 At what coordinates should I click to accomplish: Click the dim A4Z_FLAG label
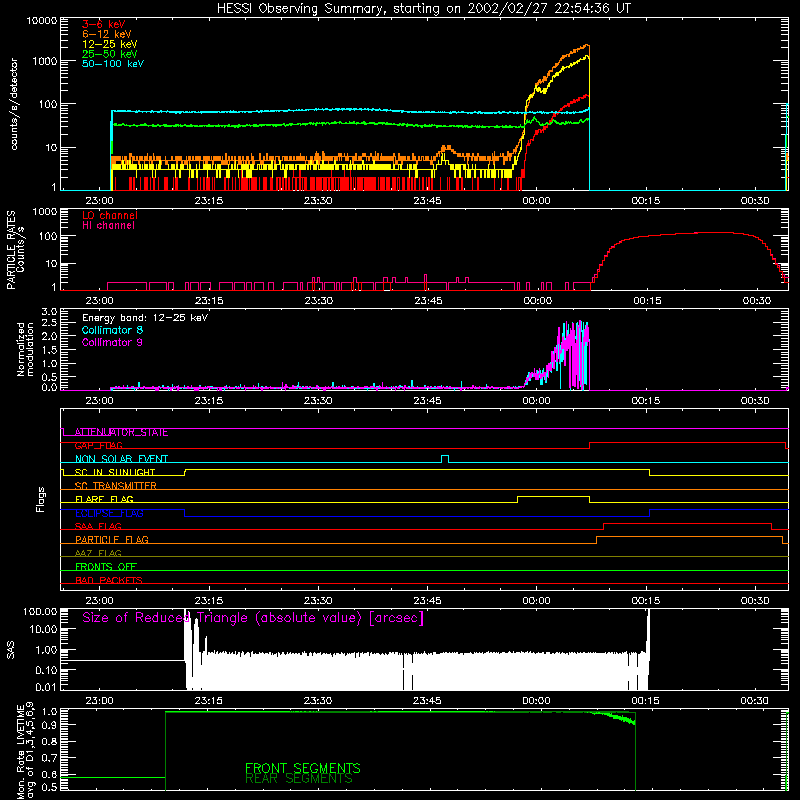point(98,554)
